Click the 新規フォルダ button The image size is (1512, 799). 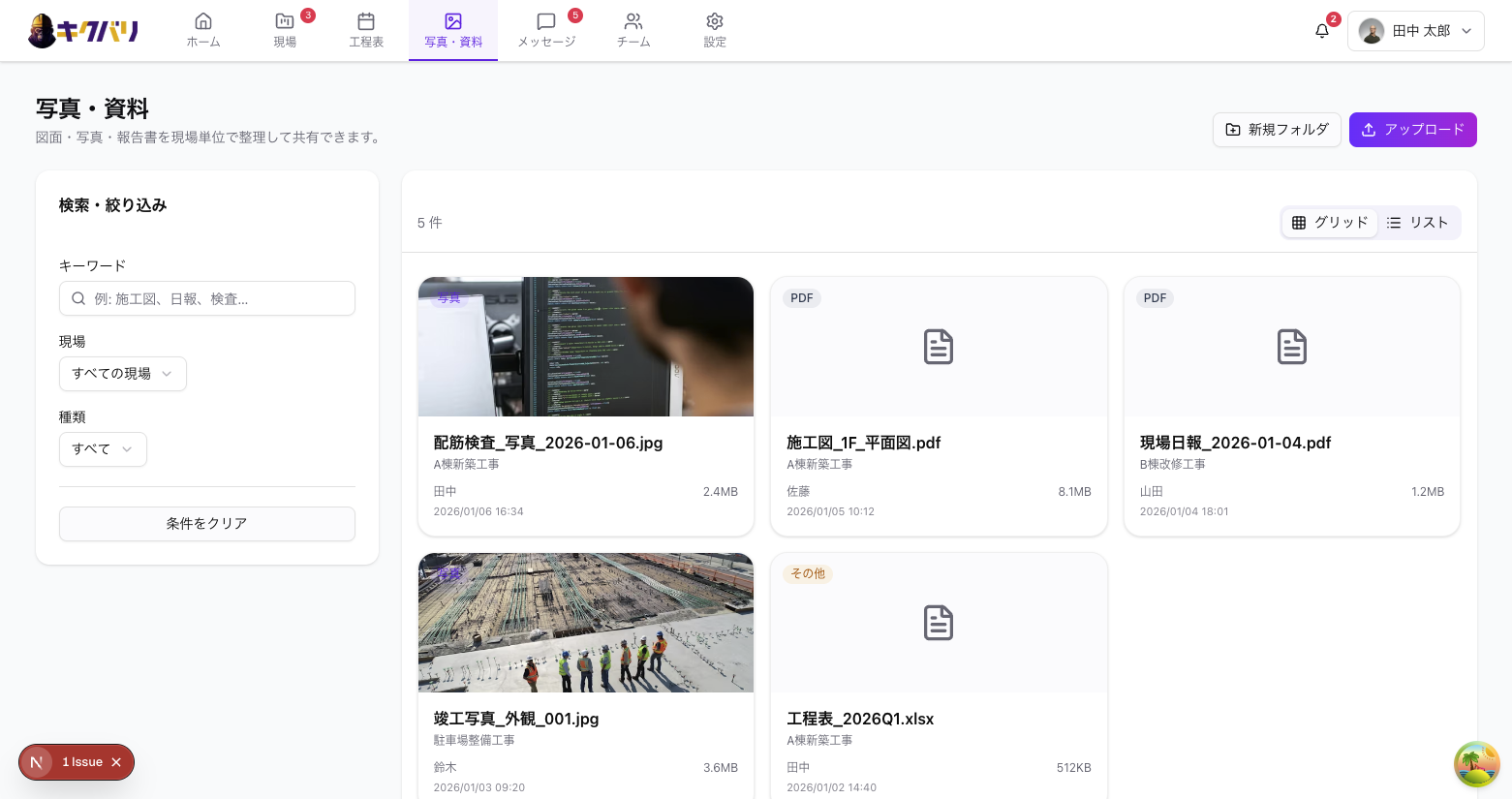tap(1277, 130)
